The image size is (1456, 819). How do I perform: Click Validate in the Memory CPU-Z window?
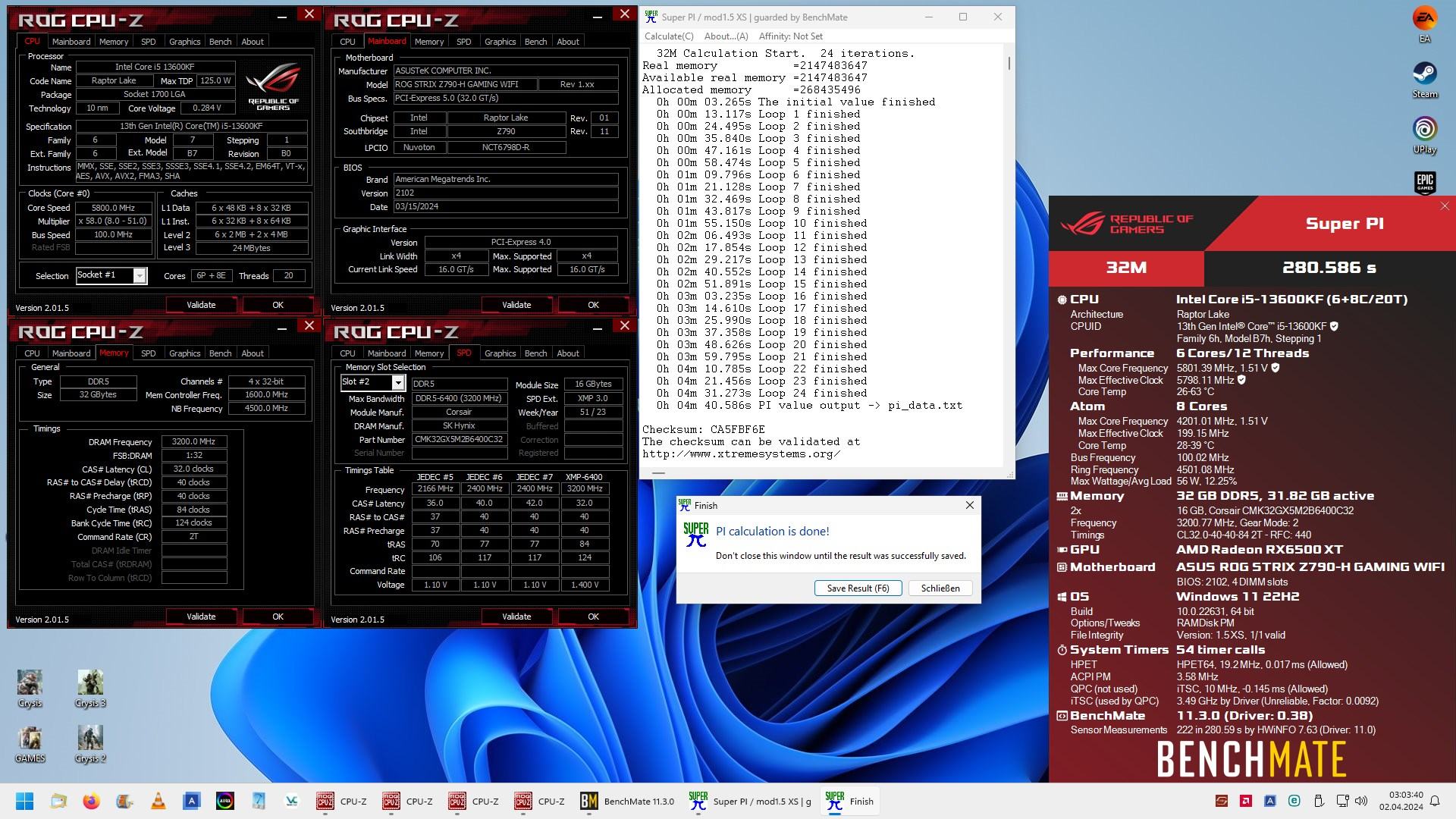click(201, 617)
